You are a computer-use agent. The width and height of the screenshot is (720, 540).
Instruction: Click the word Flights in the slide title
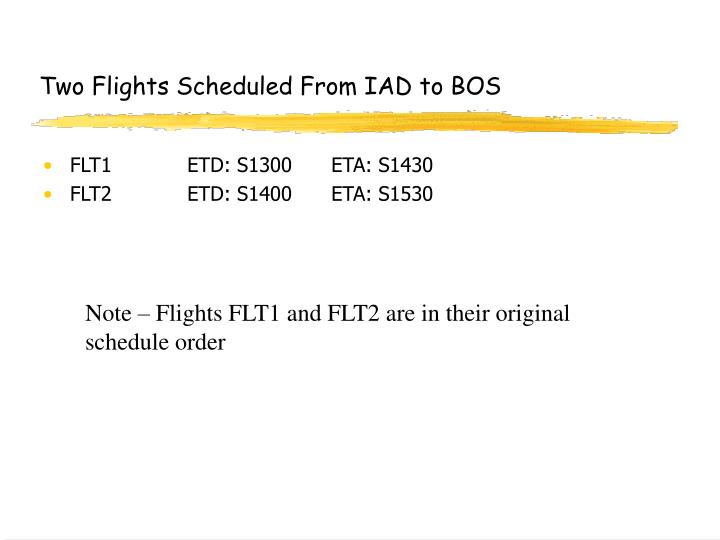(130, 86)
